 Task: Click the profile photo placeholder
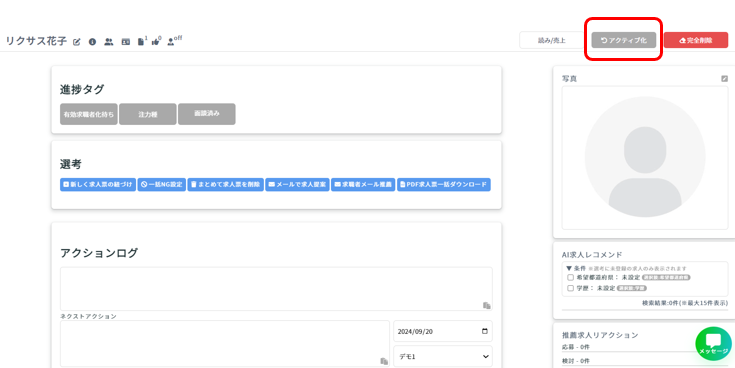[x=645, y=157]
